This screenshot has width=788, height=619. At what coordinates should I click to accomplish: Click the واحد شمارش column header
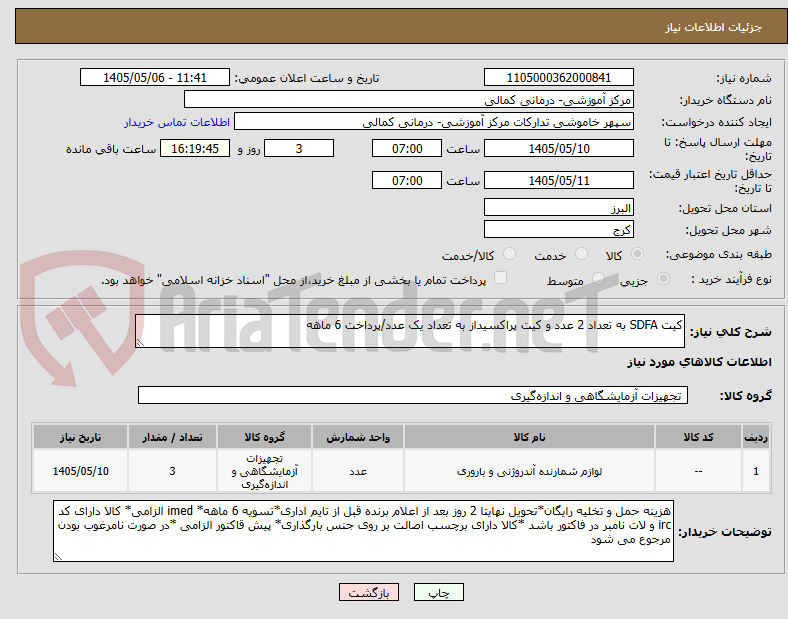tap(358, 437)
